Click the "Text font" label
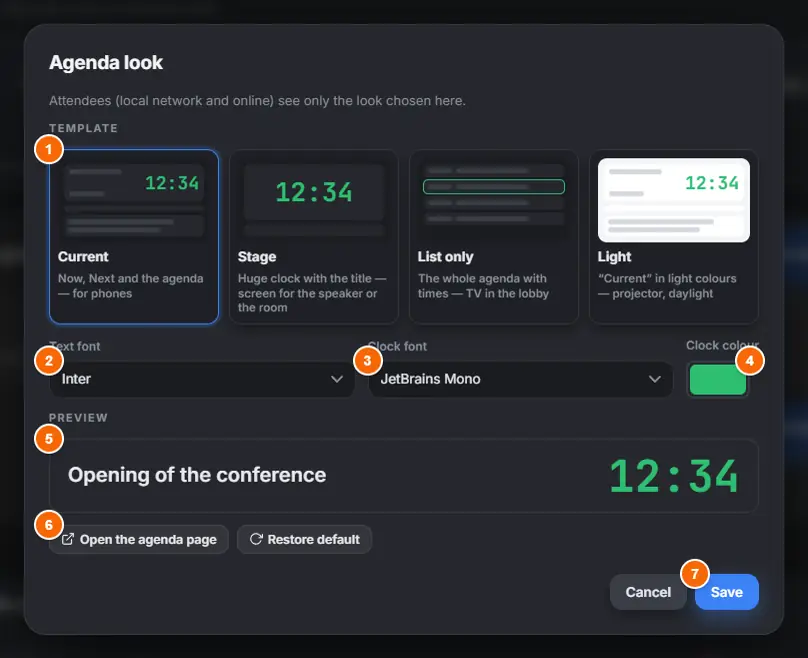Viewport: 808px width, 658px height. pyautogui.click(x=75, y=346)
